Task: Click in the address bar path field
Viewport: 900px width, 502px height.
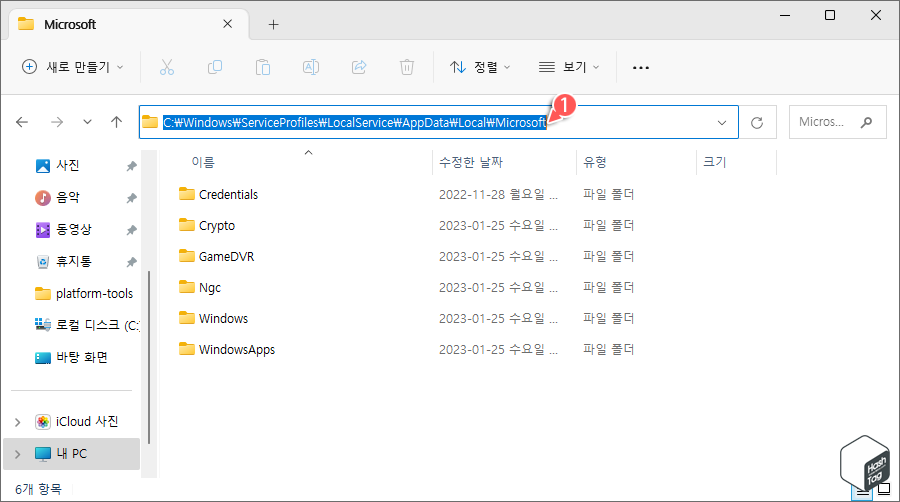Action: [439, 122]
